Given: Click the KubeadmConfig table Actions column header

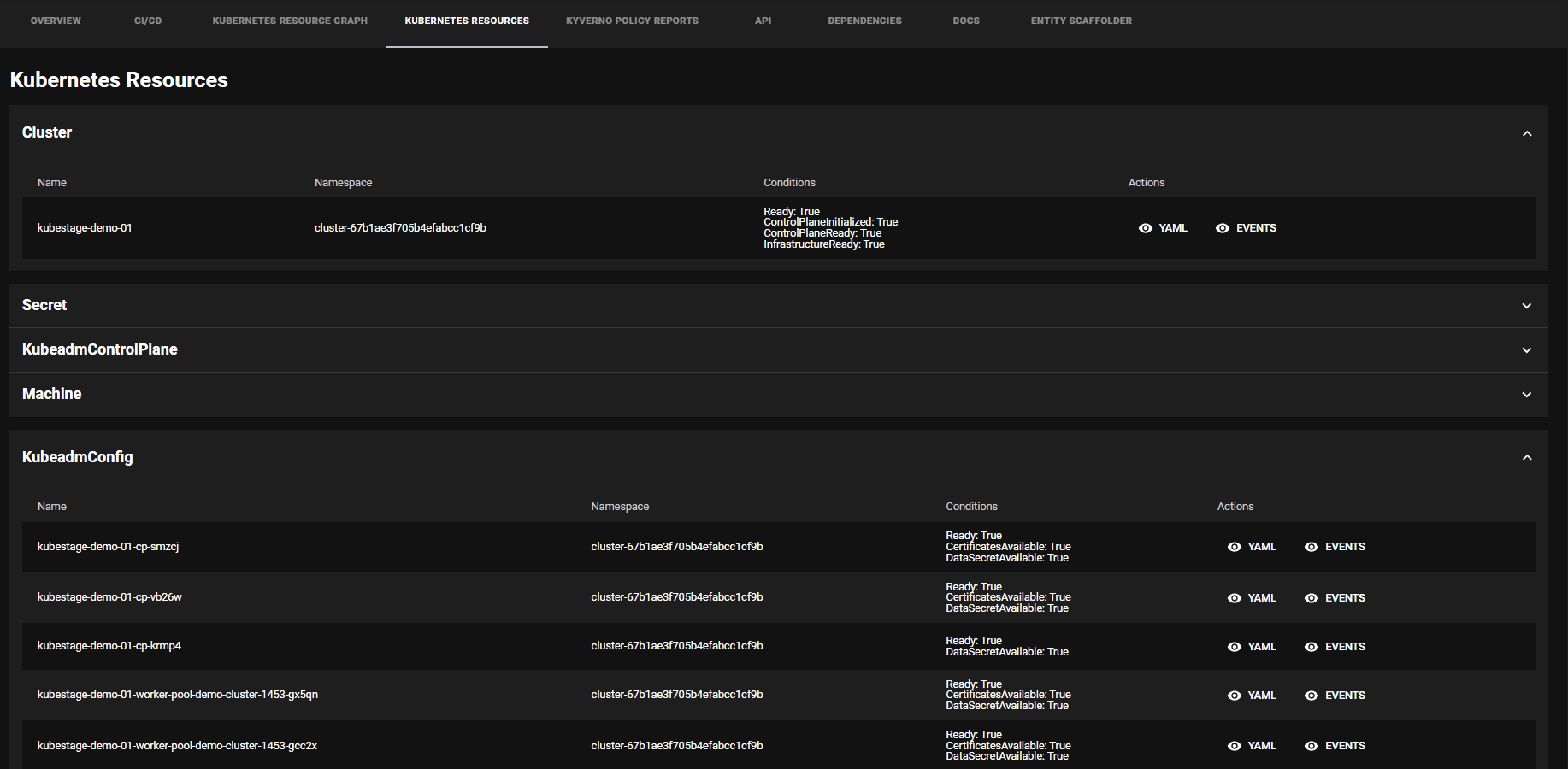Looking at the screenshot, I should coord(1235,507).
